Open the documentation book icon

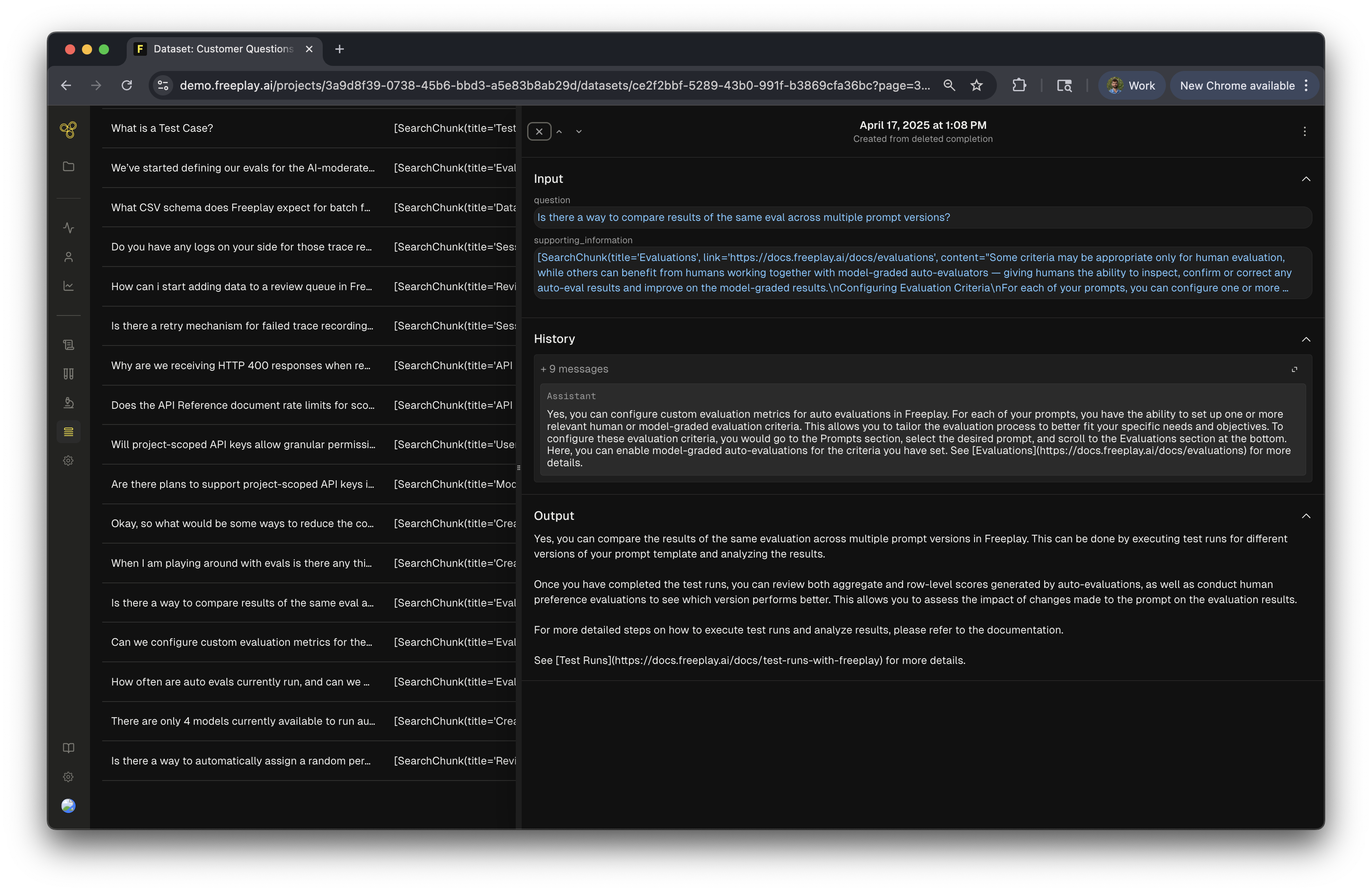point(68,748)
